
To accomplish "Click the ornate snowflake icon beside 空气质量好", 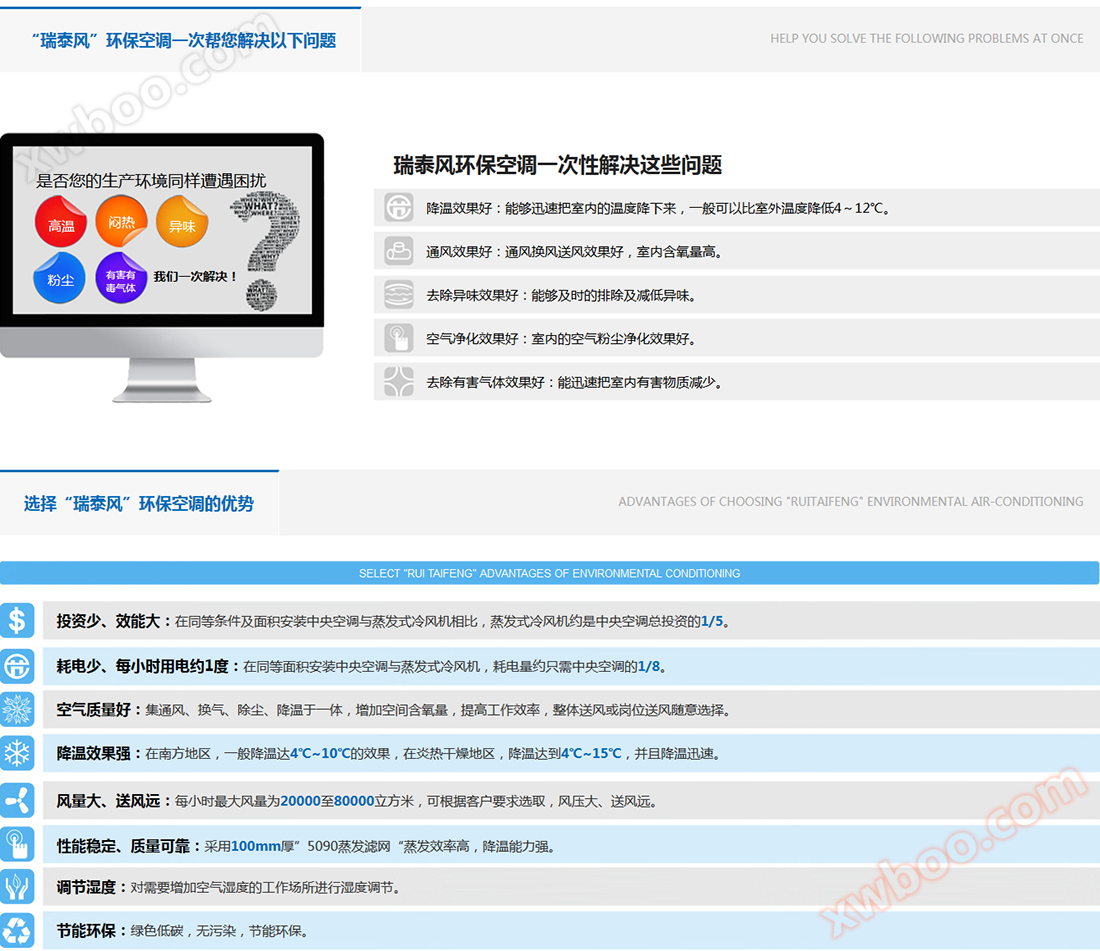I will (x=17, y=709).
